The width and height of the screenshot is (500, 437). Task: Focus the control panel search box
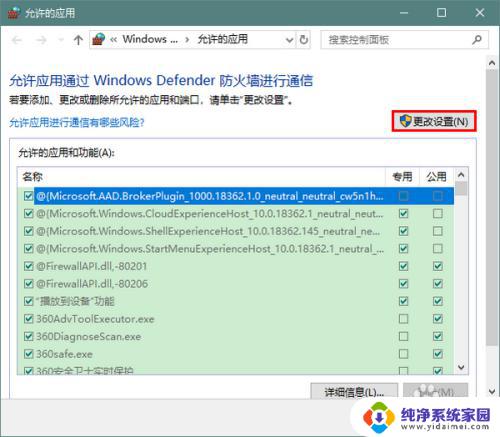coord(404,40)
